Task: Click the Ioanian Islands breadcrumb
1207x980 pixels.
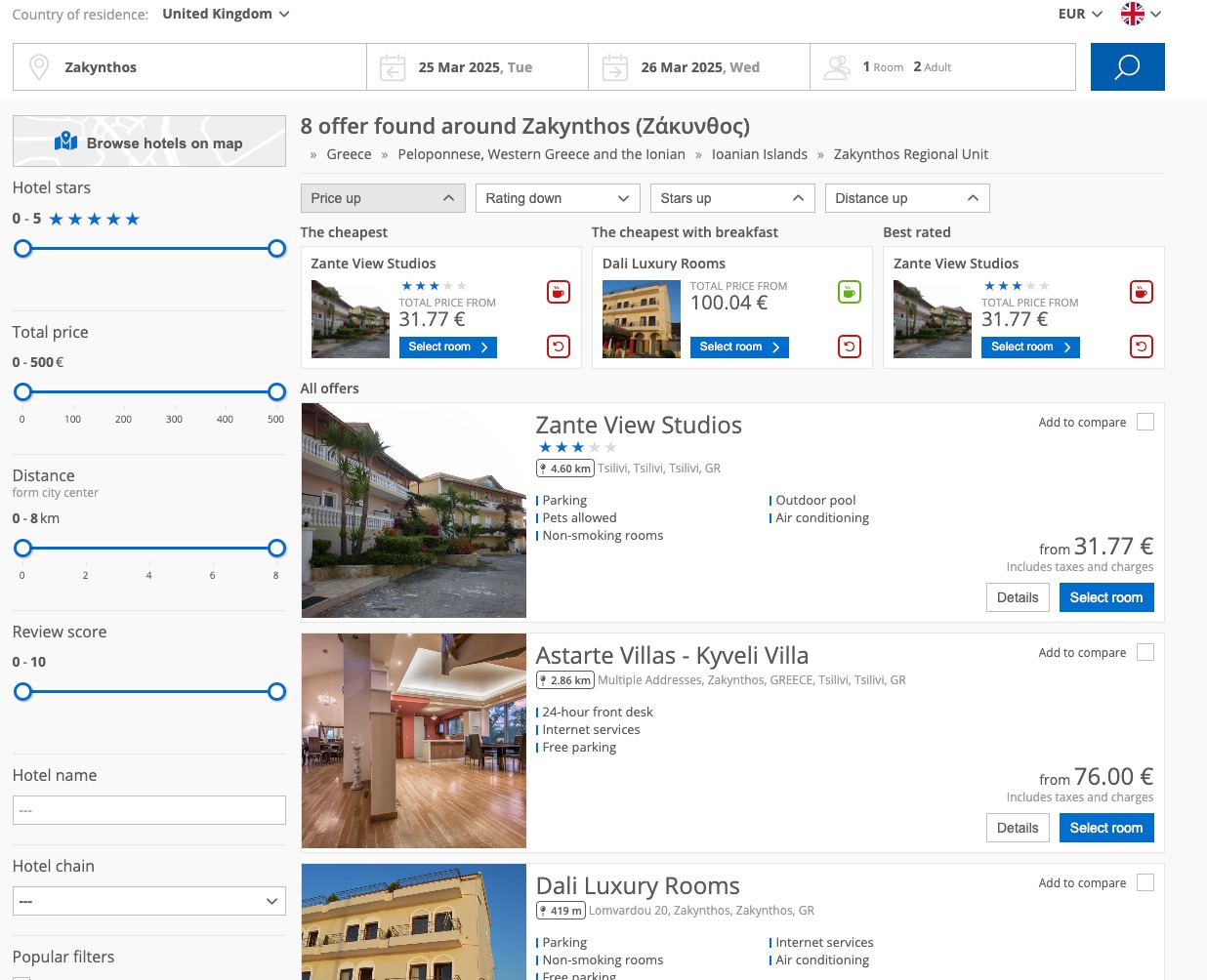Action: 760,154
